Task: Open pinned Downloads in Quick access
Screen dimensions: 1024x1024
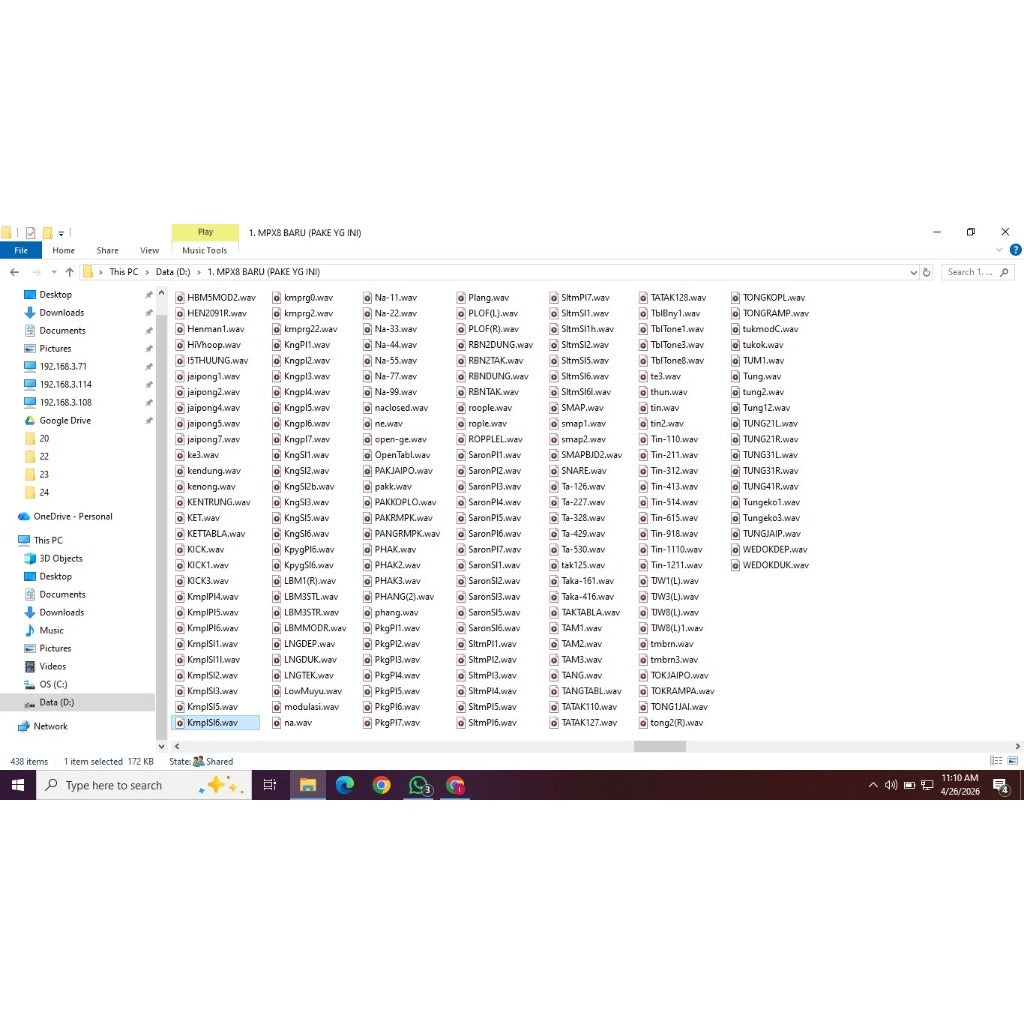Action: [x=61, y=313]
